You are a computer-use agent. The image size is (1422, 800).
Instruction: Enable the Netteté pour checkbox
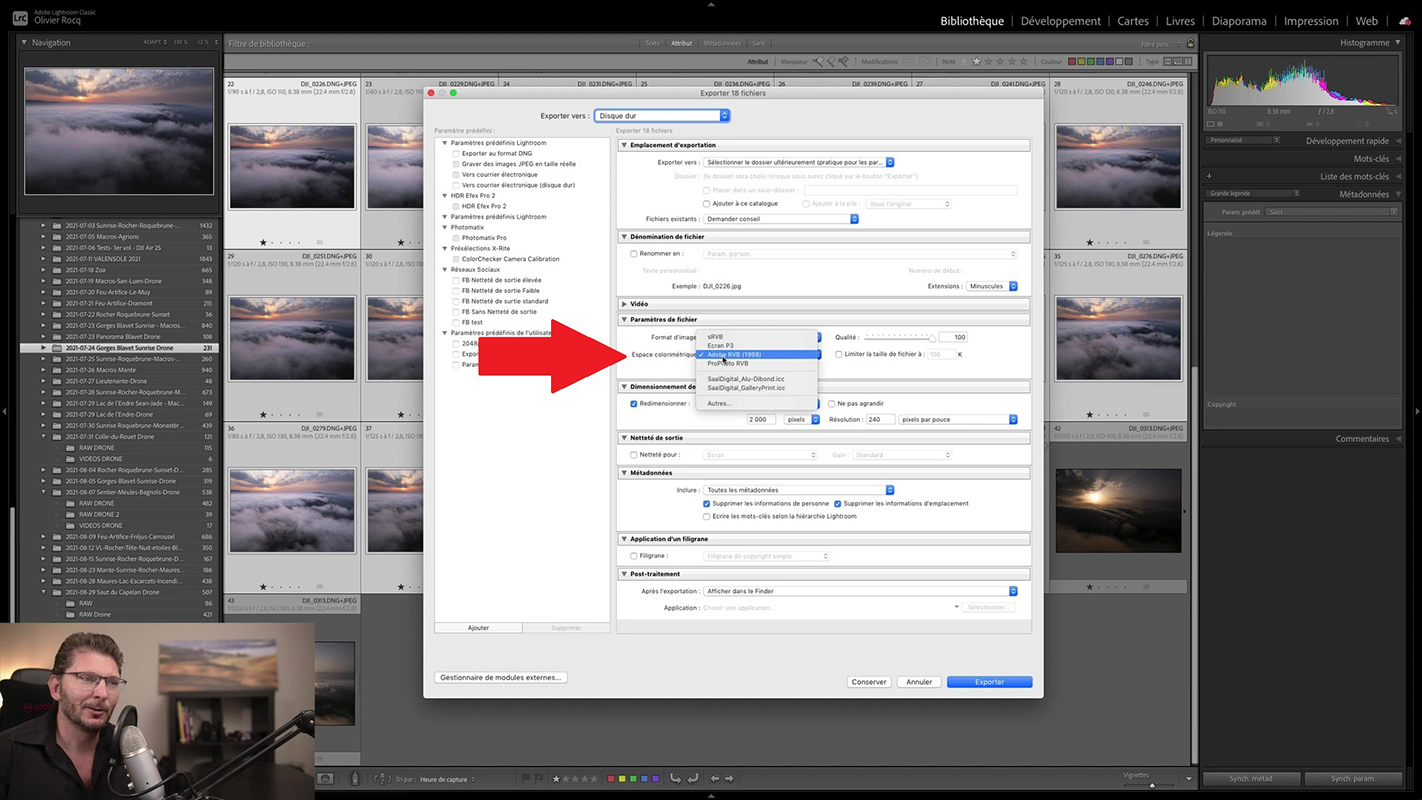634,455
